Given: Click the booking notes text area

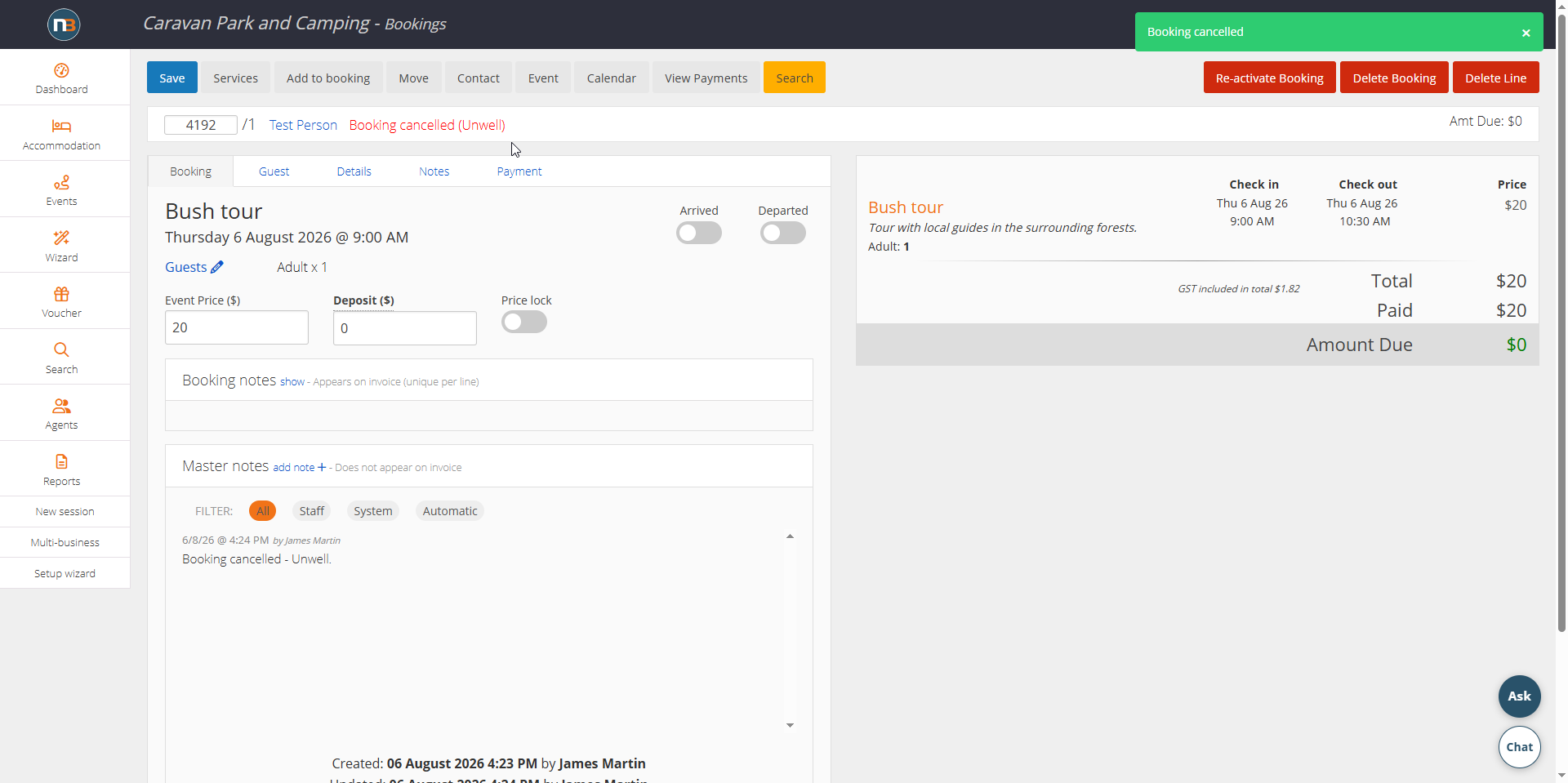Looking at the screenshot, I should click(489, 416).
